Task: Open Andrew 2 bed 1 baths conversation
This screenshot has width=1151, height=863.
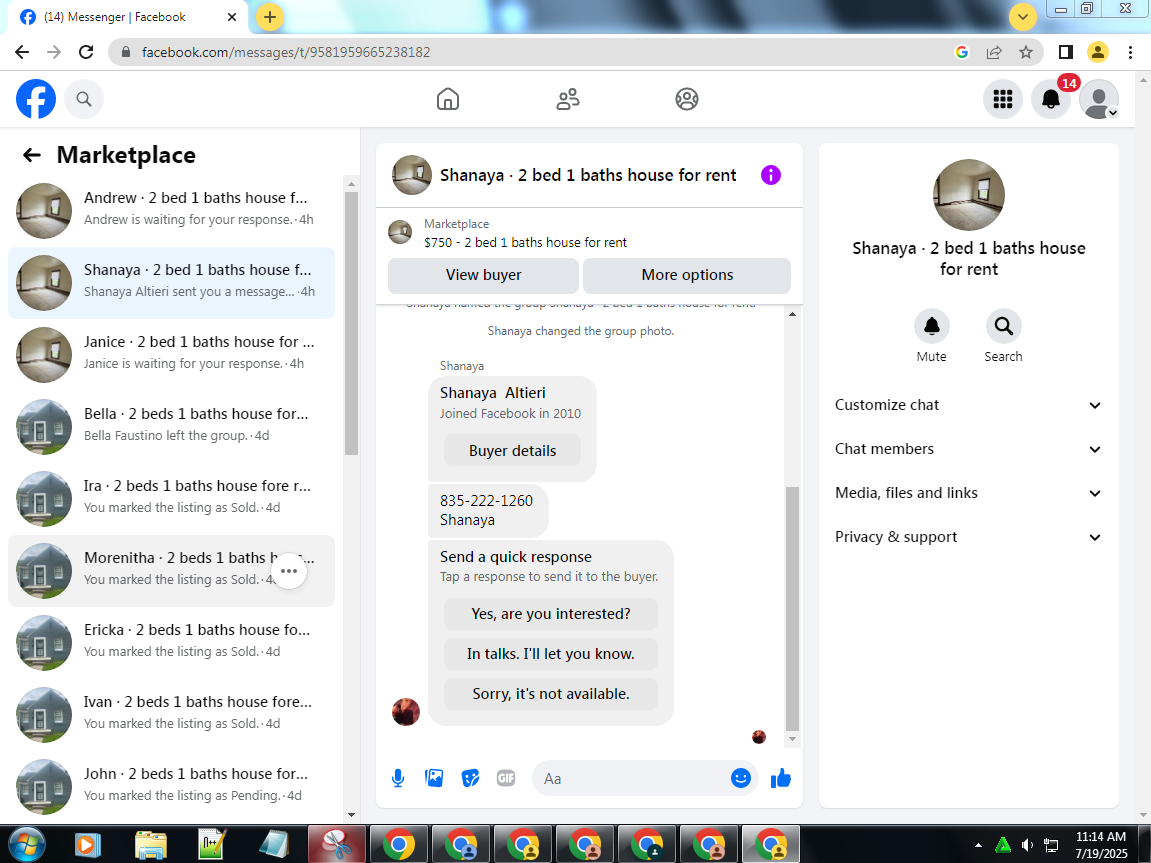Action: 171,211
